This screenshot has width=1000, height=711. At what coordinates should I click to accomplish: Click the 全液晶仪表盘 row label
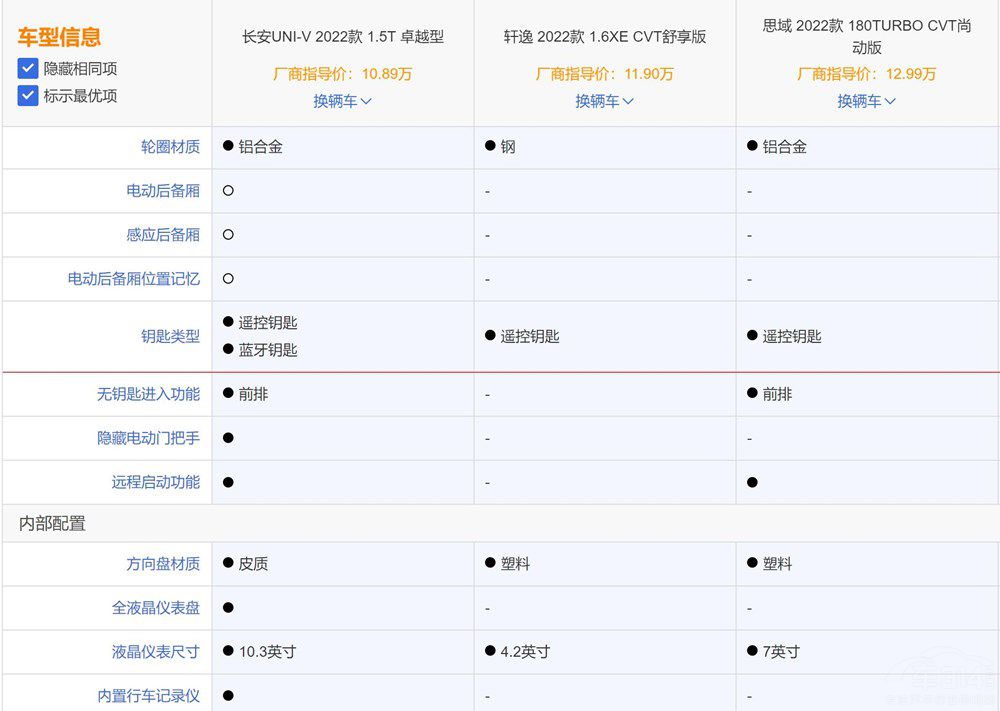point(155,608)
